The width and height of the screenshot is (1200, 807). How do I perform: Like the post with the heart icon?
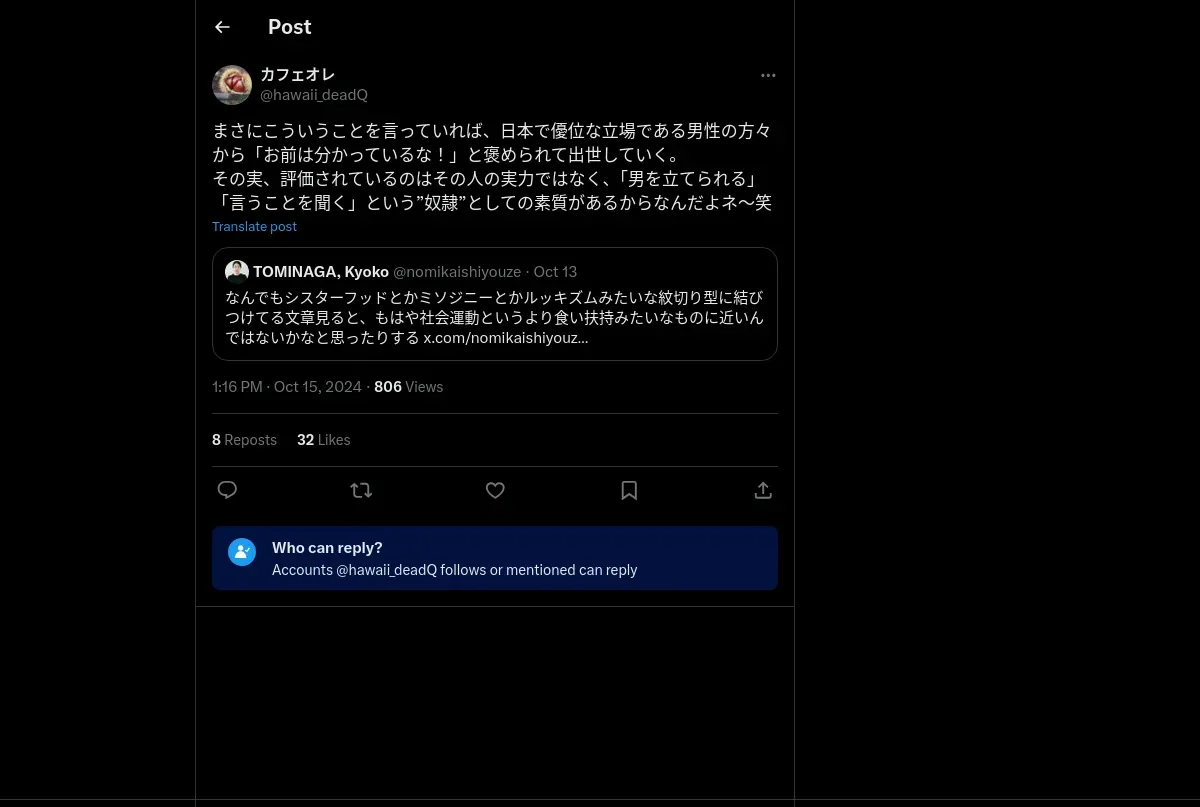[x=495, y=490]
